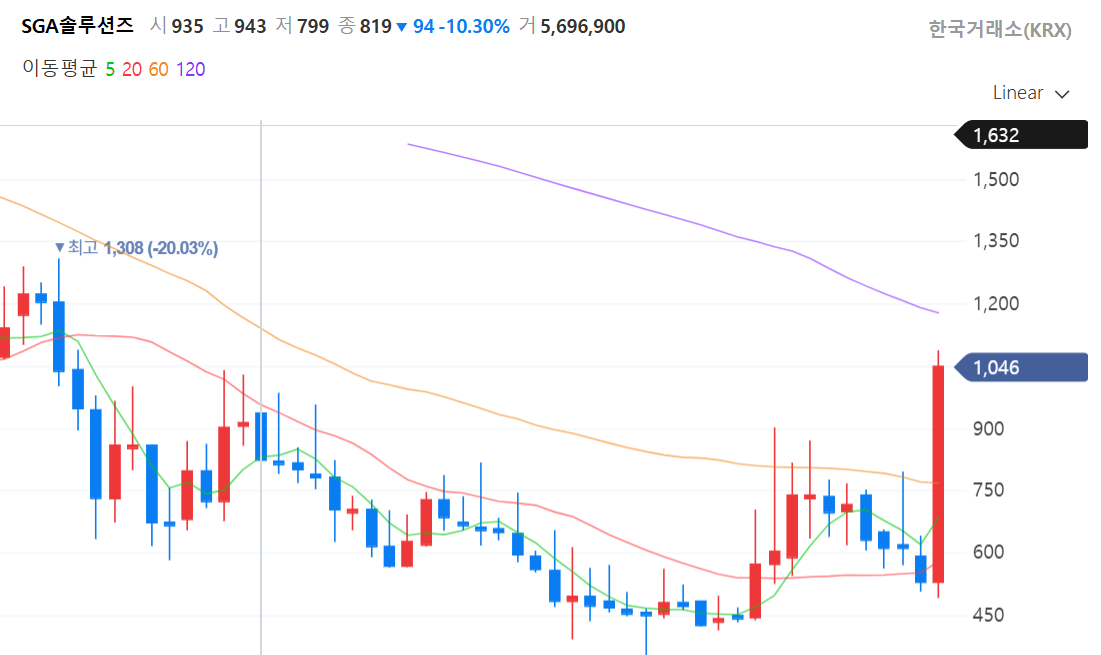Click the opening price 935 value
Viewport: 1101px width, 655px height.
point(187,27)
